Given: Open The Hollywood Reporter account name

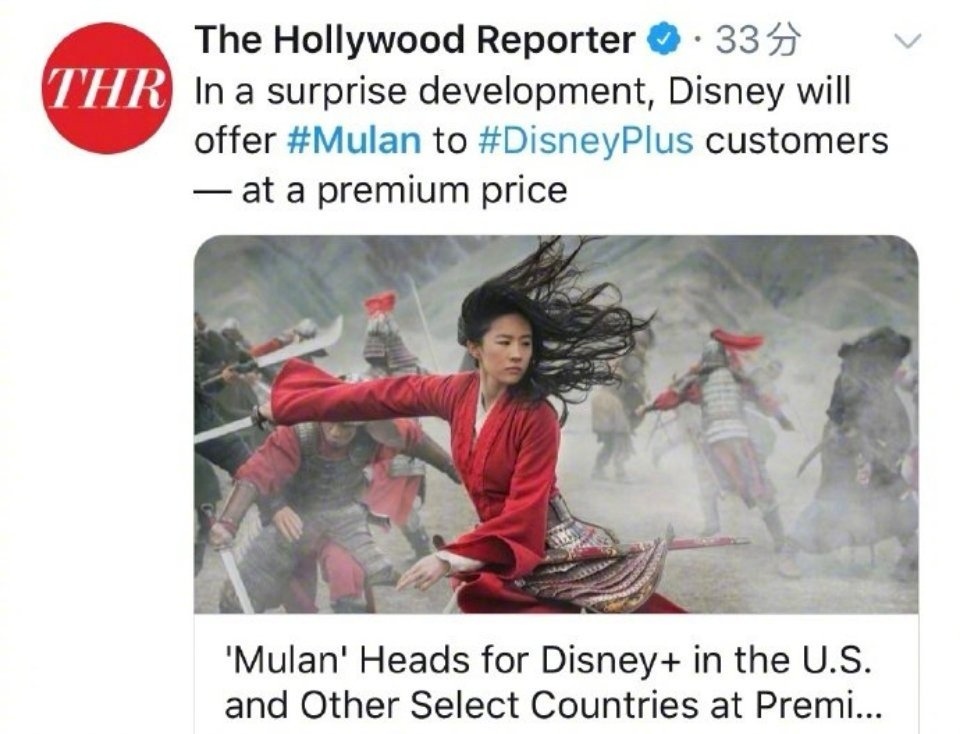Looking at the screenshot, I should (414, 40).
